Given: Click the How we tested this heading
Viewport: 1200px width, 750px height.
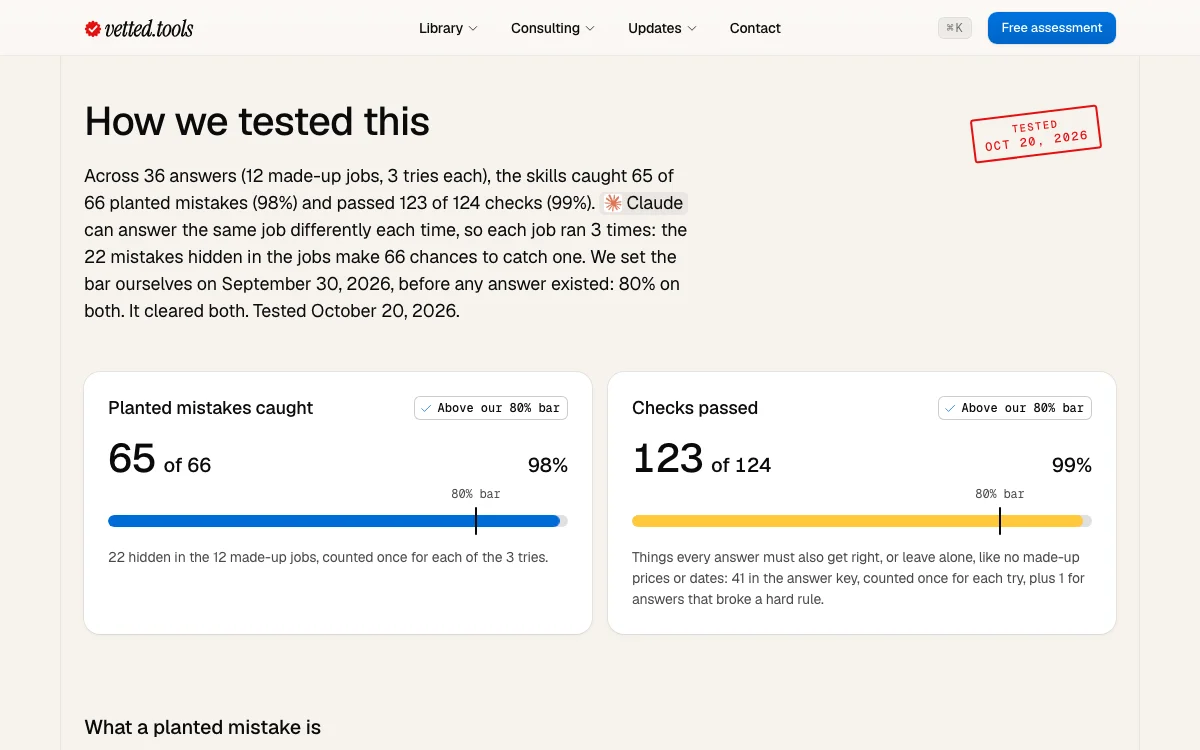Looking at the screenshot, I should (257, 121).
